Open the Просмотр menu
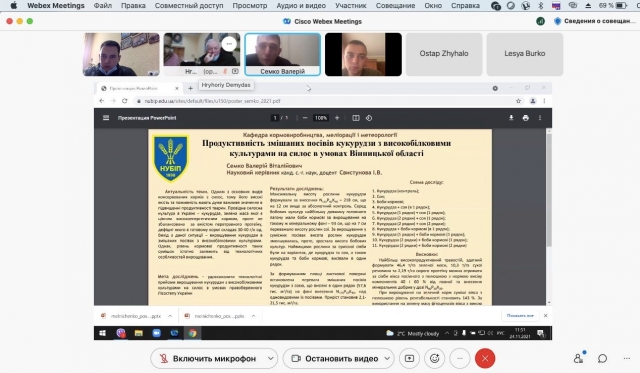The image size is (640, 373). (x=250, y=6)
